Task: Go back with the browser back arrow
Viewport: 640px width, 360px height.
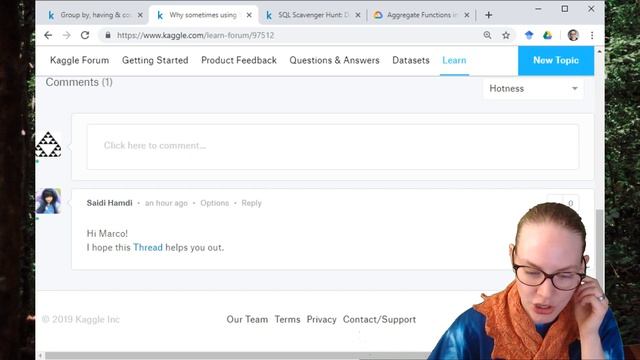Action: point(48,36)
